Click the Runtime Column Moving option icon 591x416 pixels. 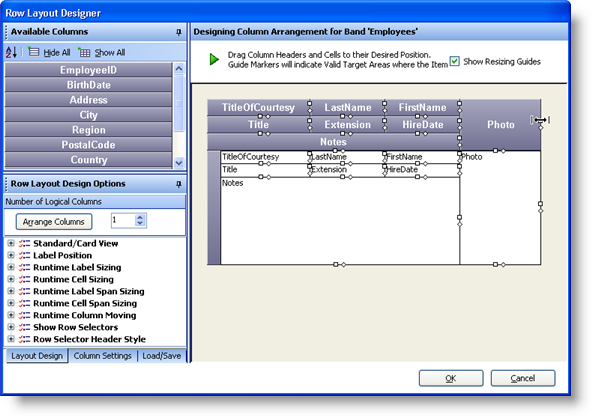[x=24, y=315]
